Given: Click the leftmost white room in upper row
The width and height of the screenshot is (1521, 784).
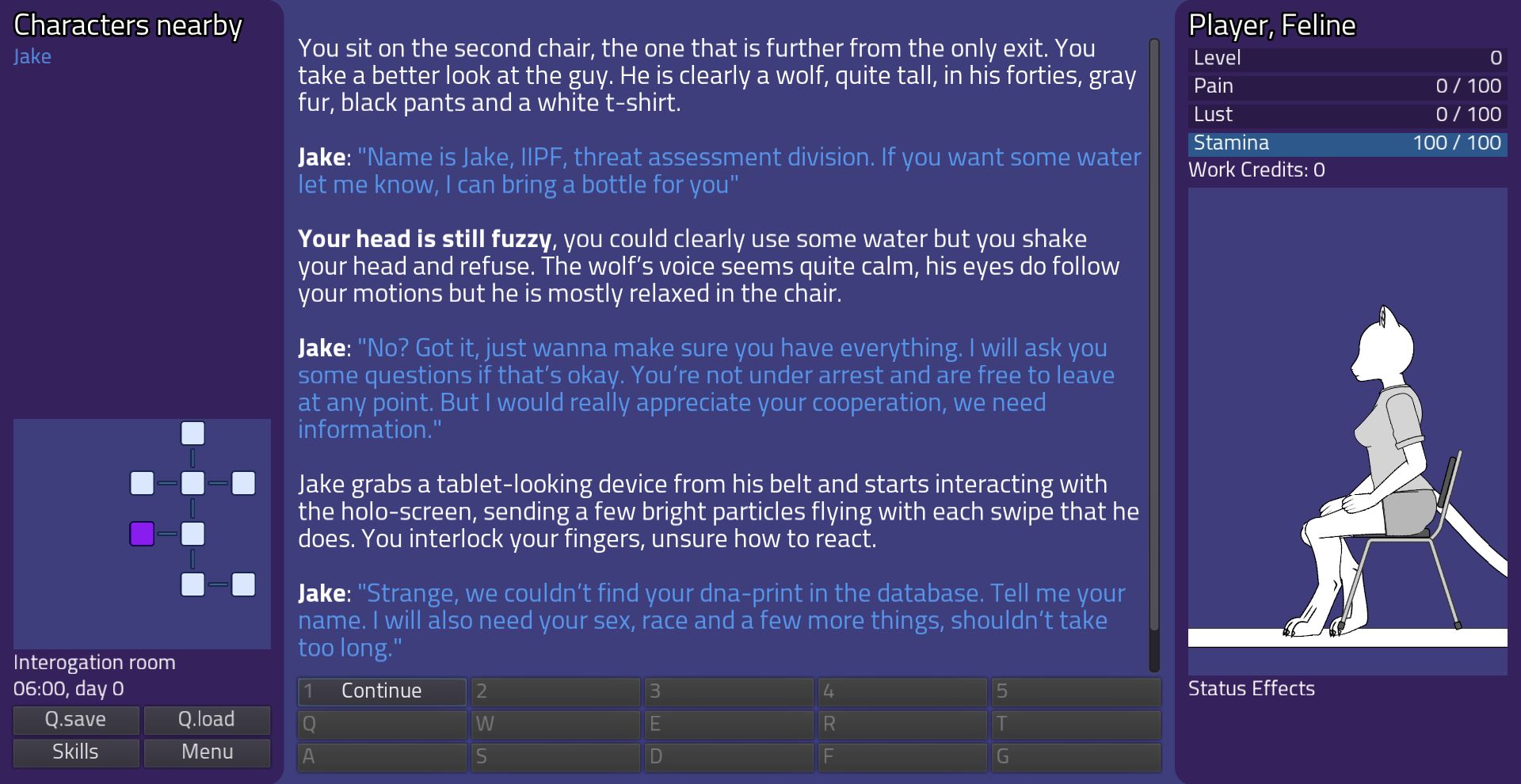Looking at the screenshot, I should 142,483.
